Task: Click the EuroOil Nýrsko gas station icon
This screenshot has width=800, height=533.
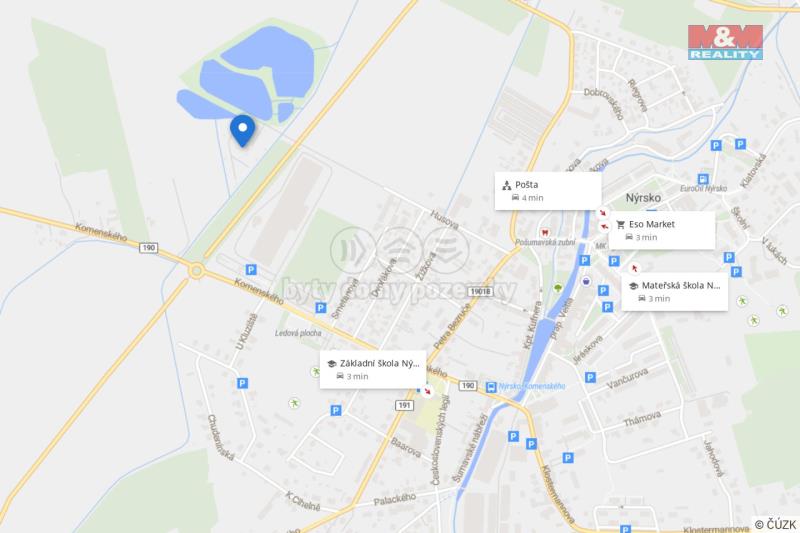Action: coord(703,179)
